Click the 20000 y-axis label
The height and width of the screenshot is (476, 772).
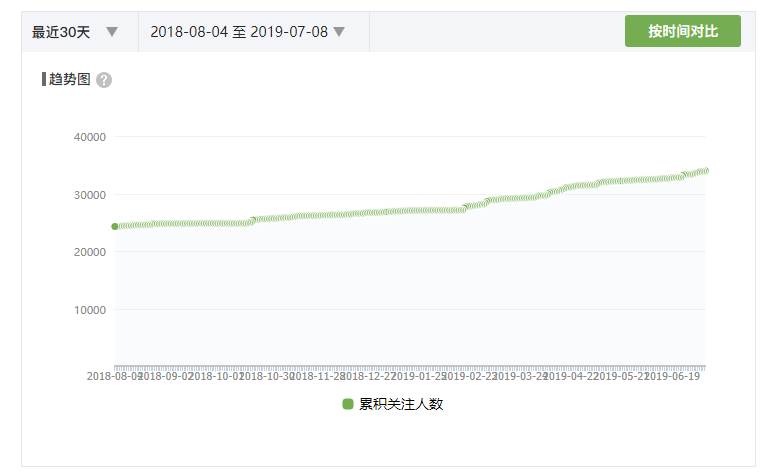tap(90, 252)
